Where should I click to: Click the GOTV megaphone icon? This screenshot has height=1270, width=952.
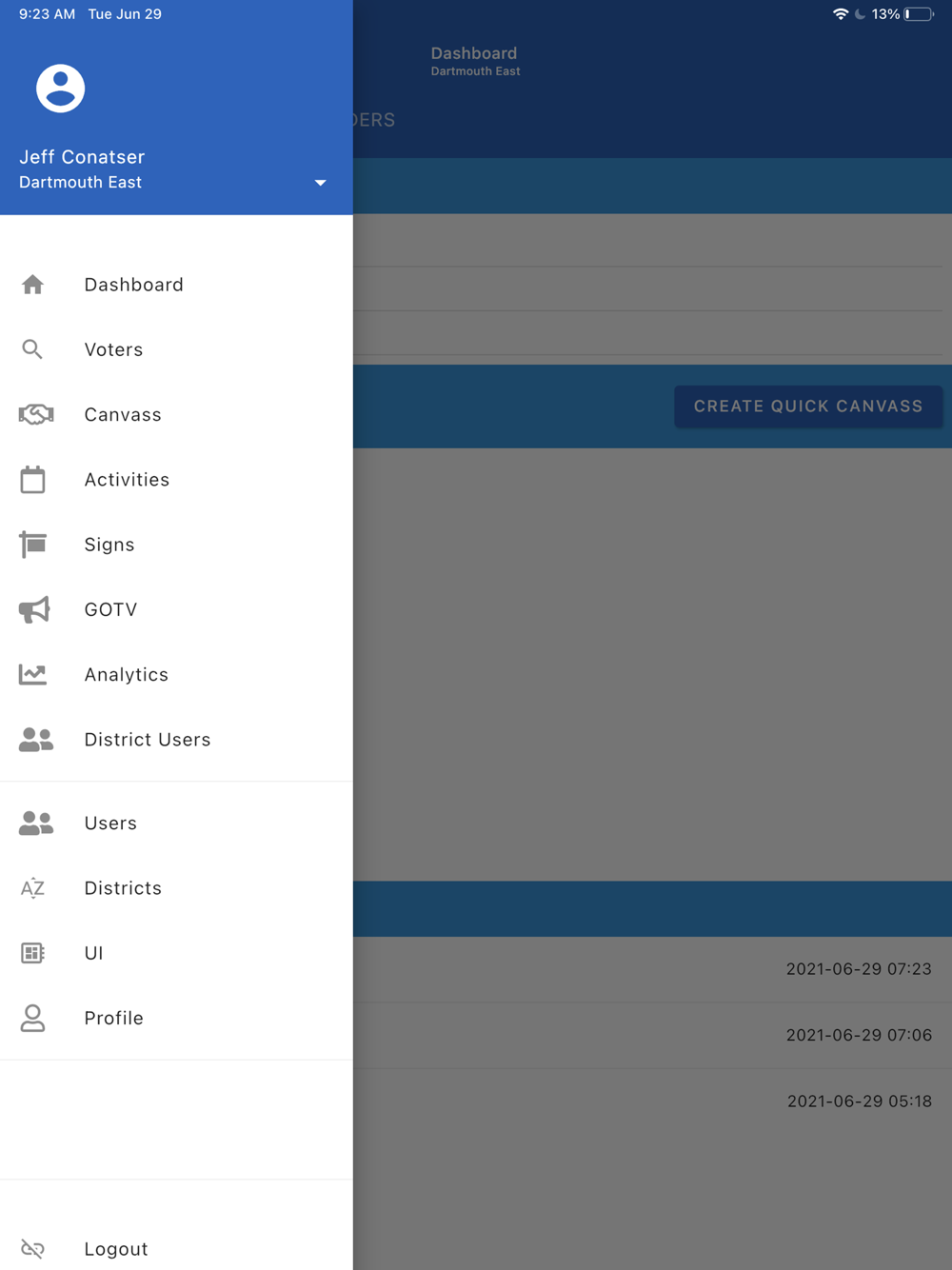click(34, 609)
